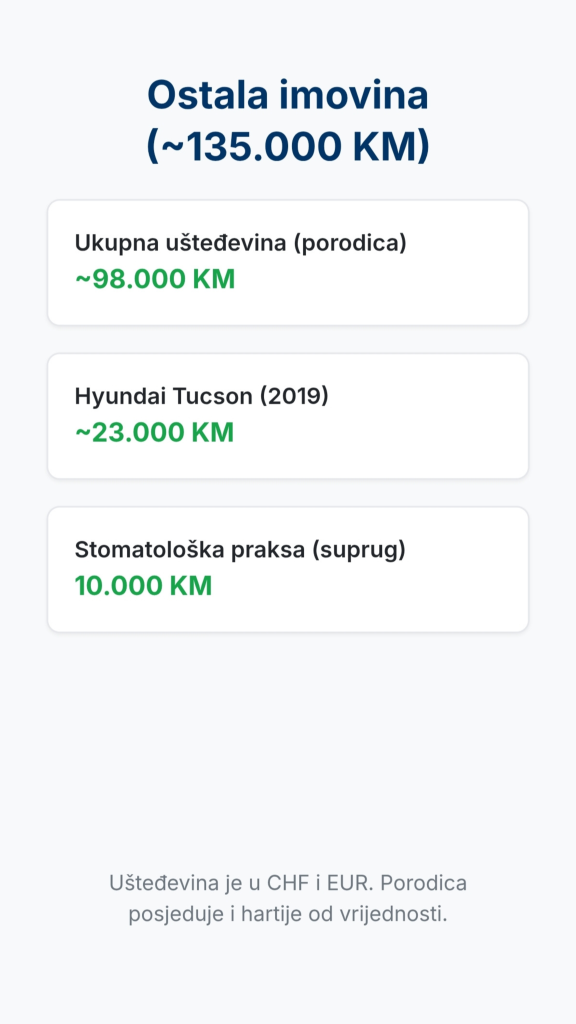Image resolution: width=576 pixels, height=1024 pixels.
Task: Click the footer note about CHF and EUR savings
Action: (x=288, y=898)
